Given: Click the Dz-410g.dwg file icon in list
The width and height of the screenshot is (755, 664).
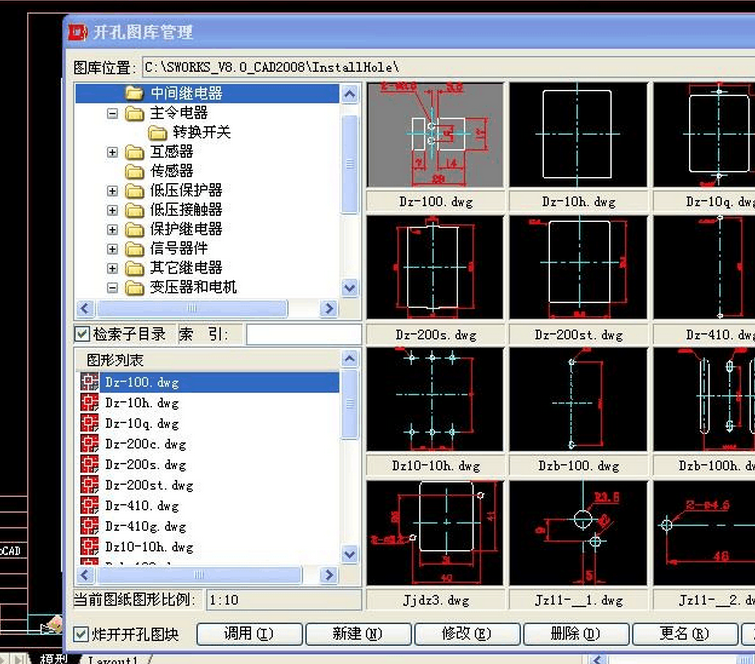Looking at the screenshot, I should pos(90,526).
